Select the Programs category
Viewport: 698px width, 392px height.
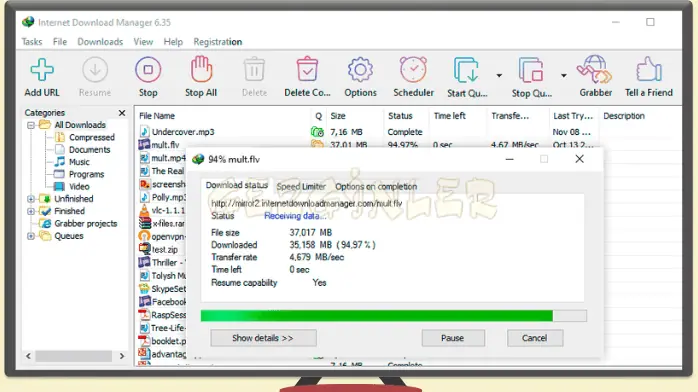coord(86,174)
